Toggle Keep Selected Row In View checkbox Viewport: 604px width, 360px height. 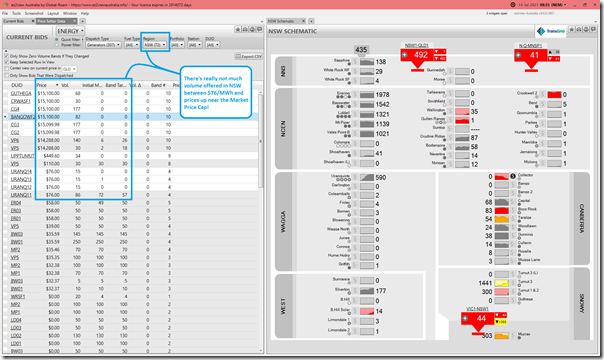coord(7,62)
